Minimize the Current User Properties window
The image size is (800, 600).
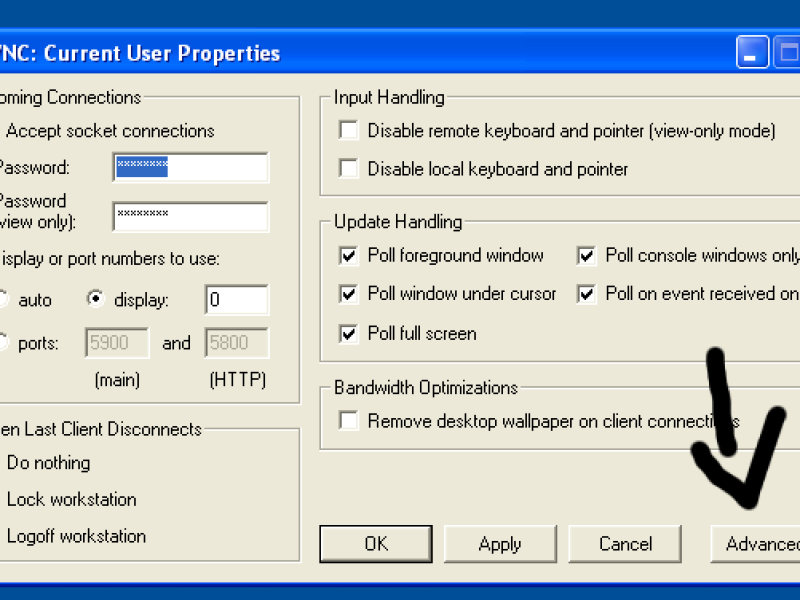click(x=753, y=52)
